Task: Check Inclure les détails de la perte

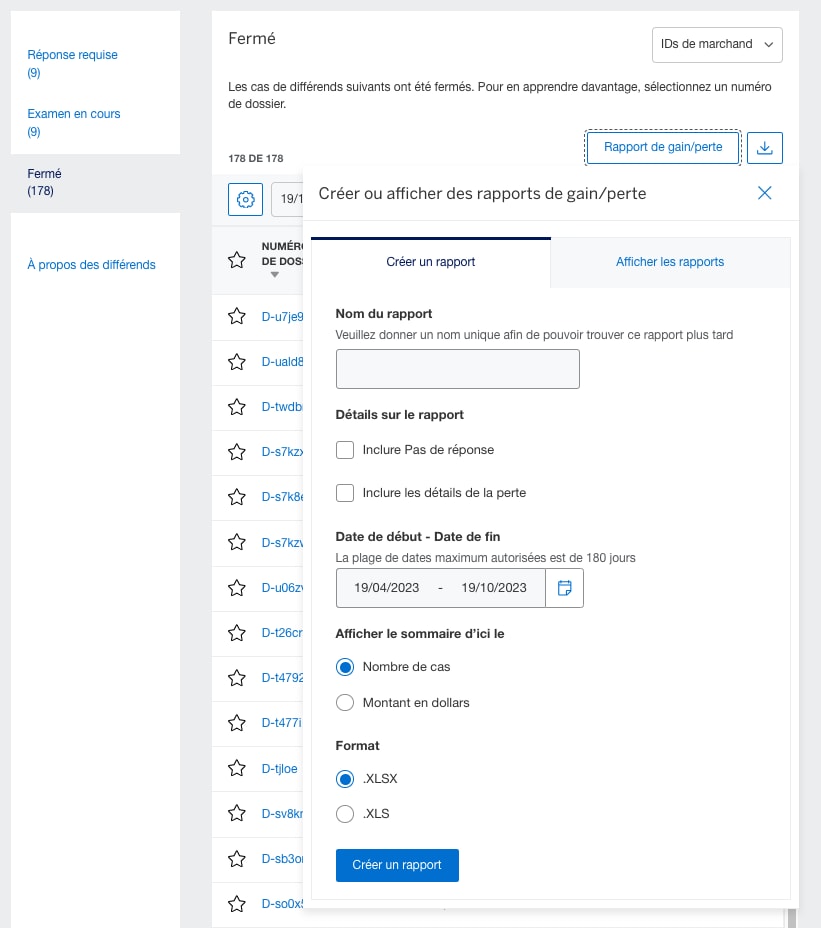Action: click(x=345, y=492)
